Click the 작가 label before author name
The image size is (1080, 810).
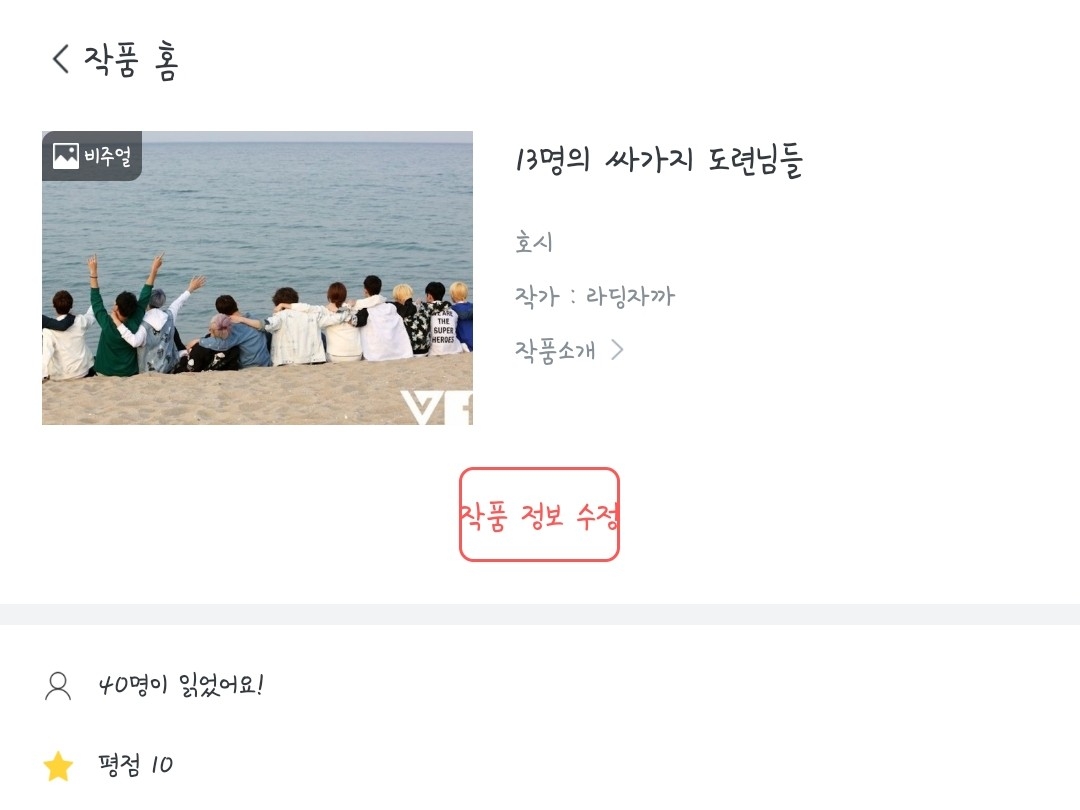point(537,296)
